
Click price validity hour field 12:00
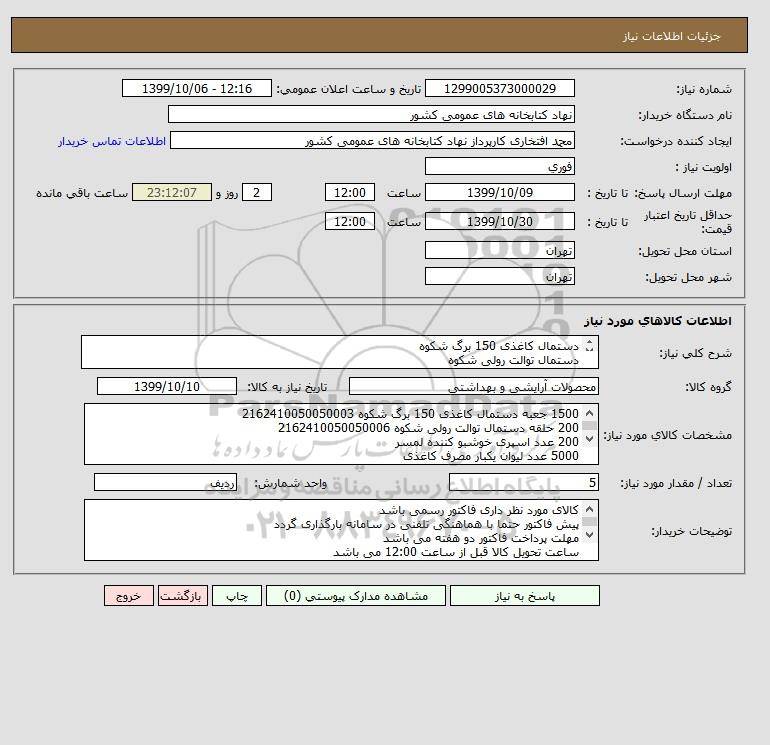coord(350,221)
